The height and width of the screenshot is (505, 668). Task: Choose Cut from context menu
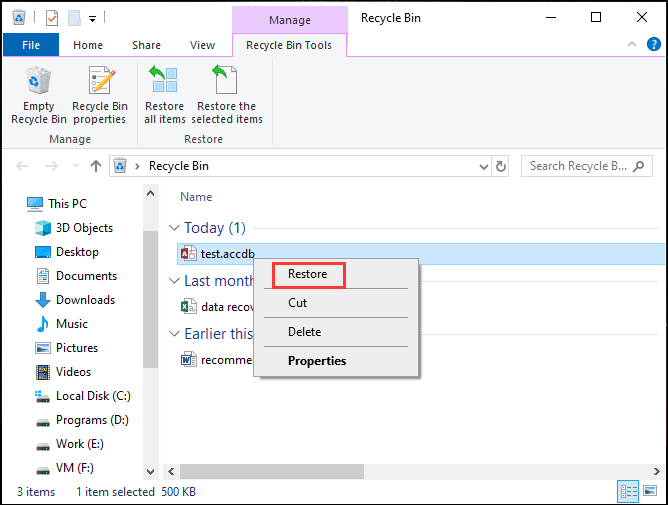coord(297,303)
